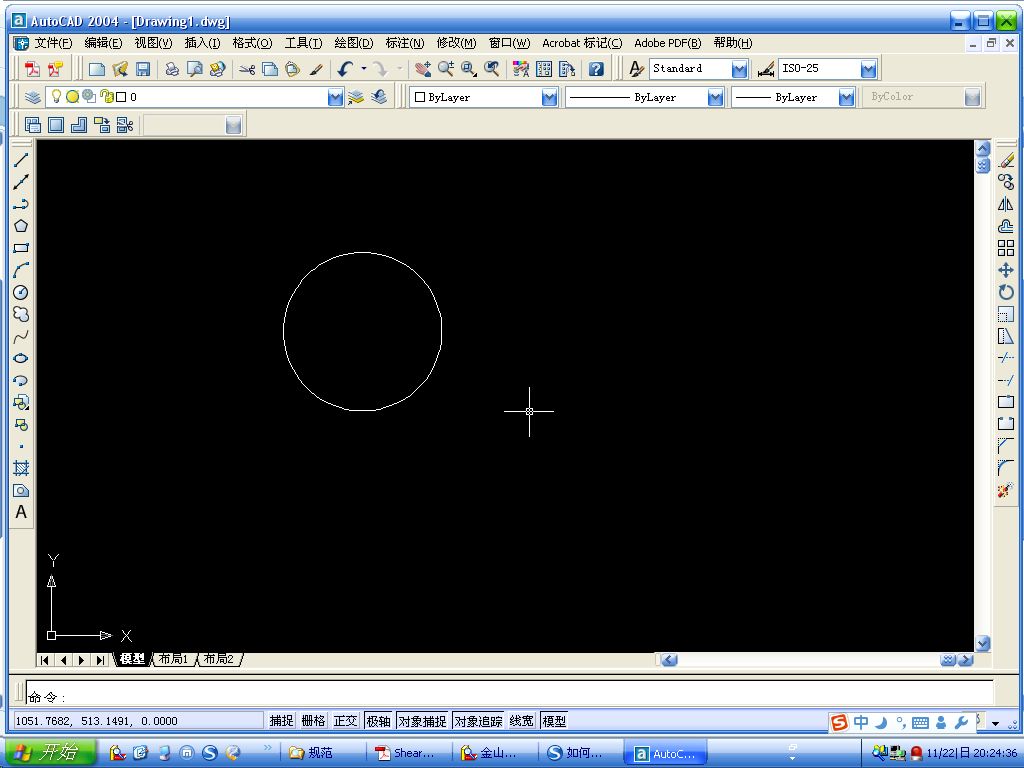Select the Explode modify tool
This screenshot has width=1024, height=768.
pyautogui.click(x=1006, y=490)
